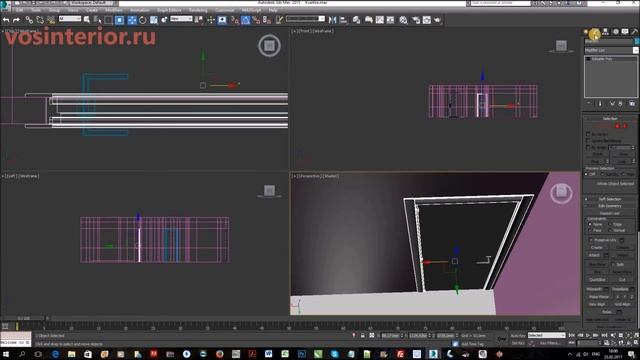This screenshot has height=360, width=640.
Task: Enable the By Angle checkbox
Action: pyautogui.click(x=588, y=147)
